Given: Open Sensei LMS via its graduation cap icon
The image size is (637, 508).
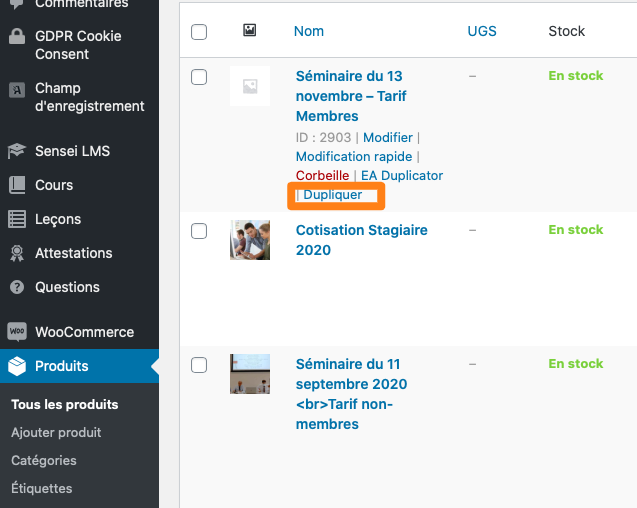Looking at the screenshot, I should tap(17, 151).
